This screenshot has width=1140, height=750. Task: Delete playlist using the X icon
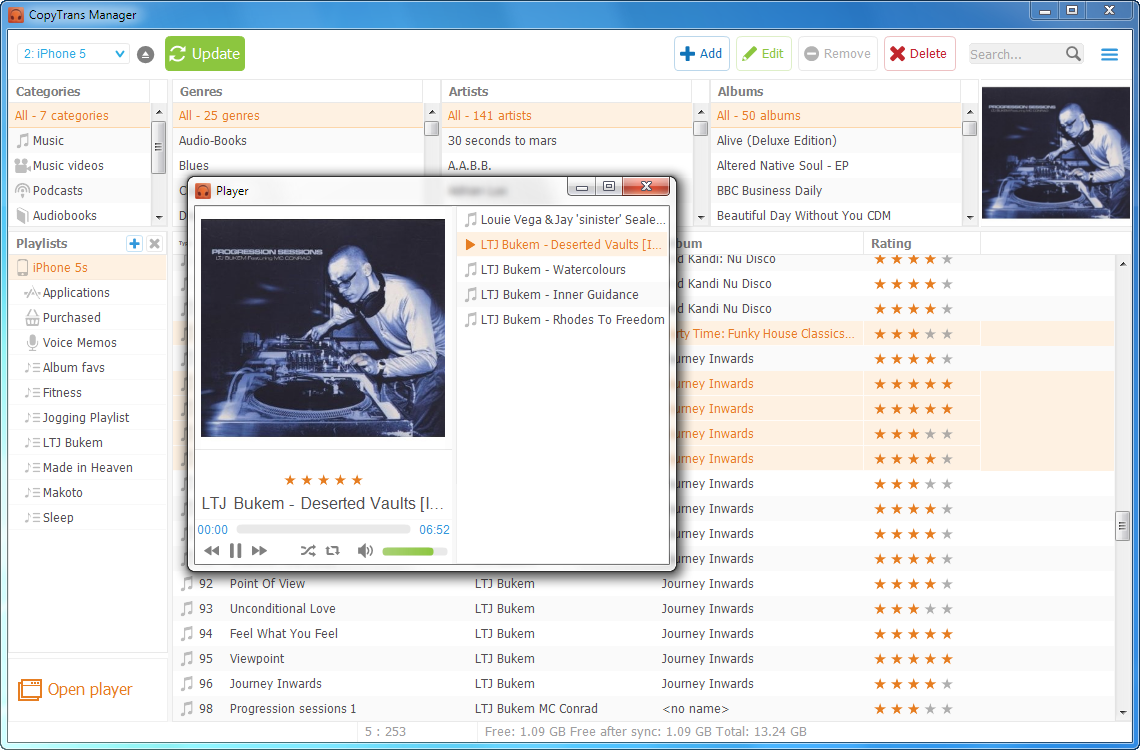(x=154, y=243)
